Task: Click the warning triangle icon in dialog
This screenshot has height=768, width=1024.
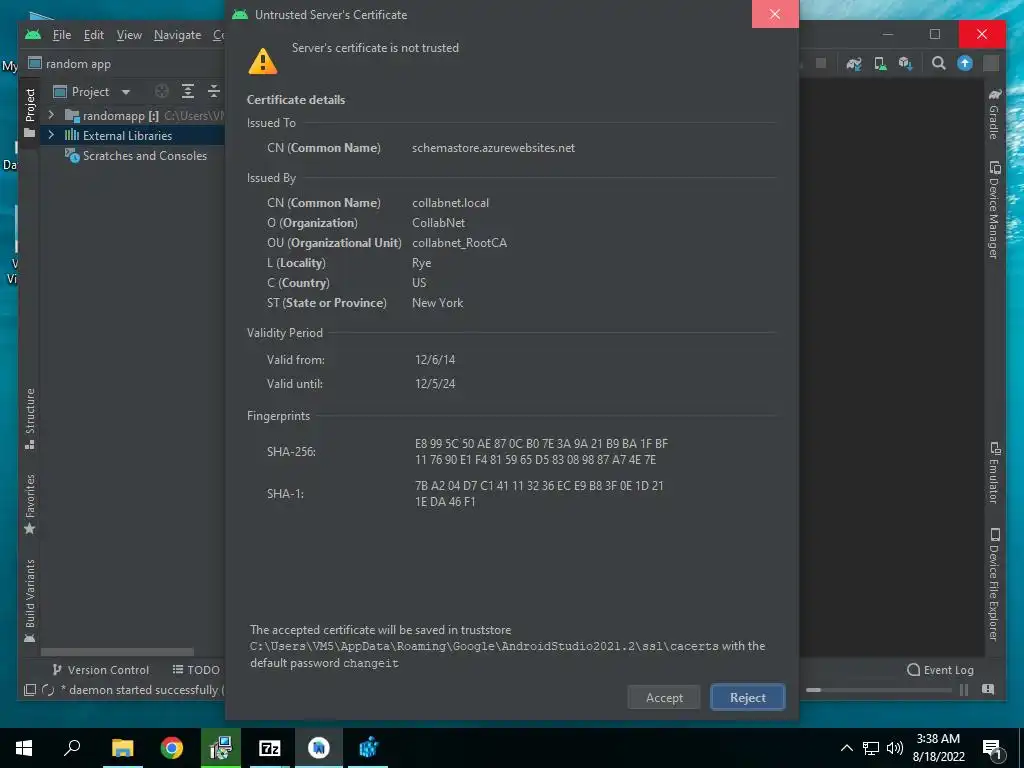Action: [263, 61]
